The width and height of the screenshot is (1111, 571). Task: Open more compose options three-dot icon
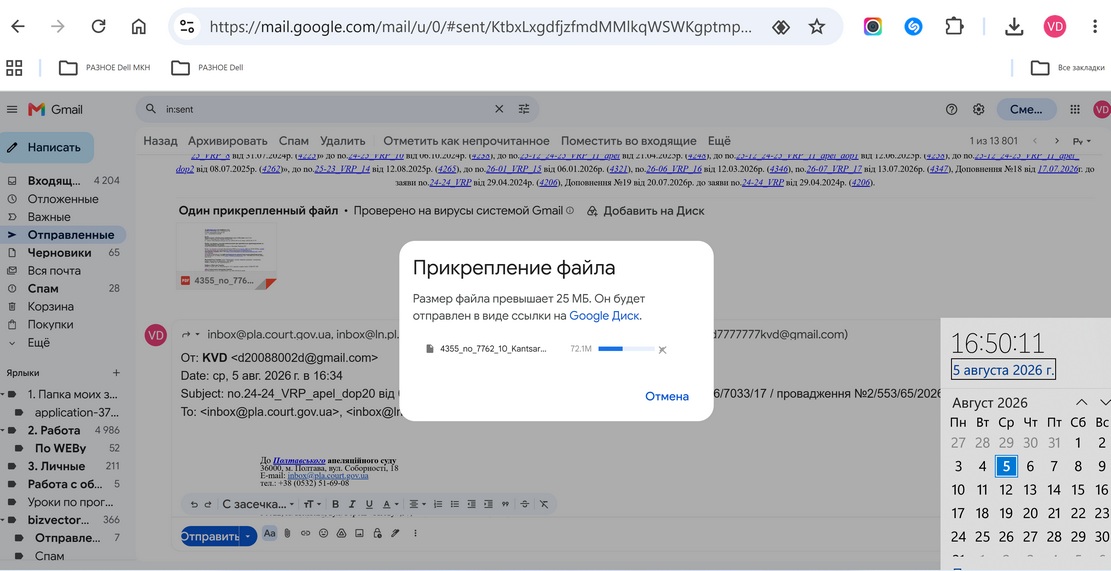415,533
